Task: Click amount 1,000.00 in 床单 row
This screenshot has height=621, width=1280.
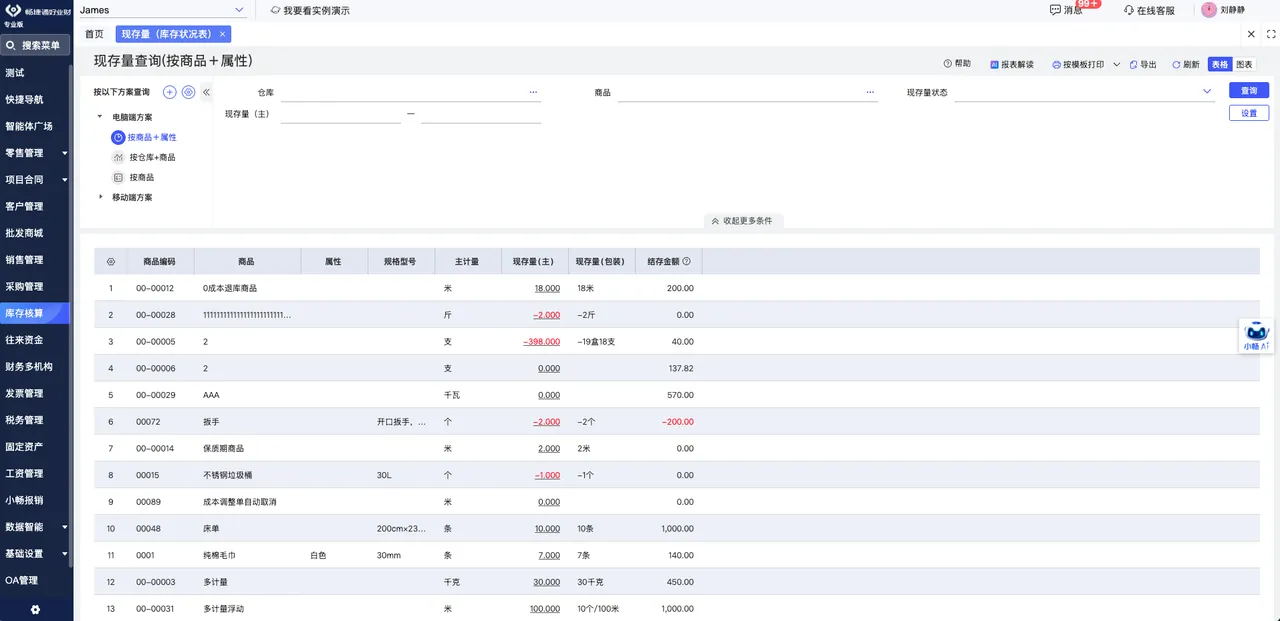Action: 677,528
